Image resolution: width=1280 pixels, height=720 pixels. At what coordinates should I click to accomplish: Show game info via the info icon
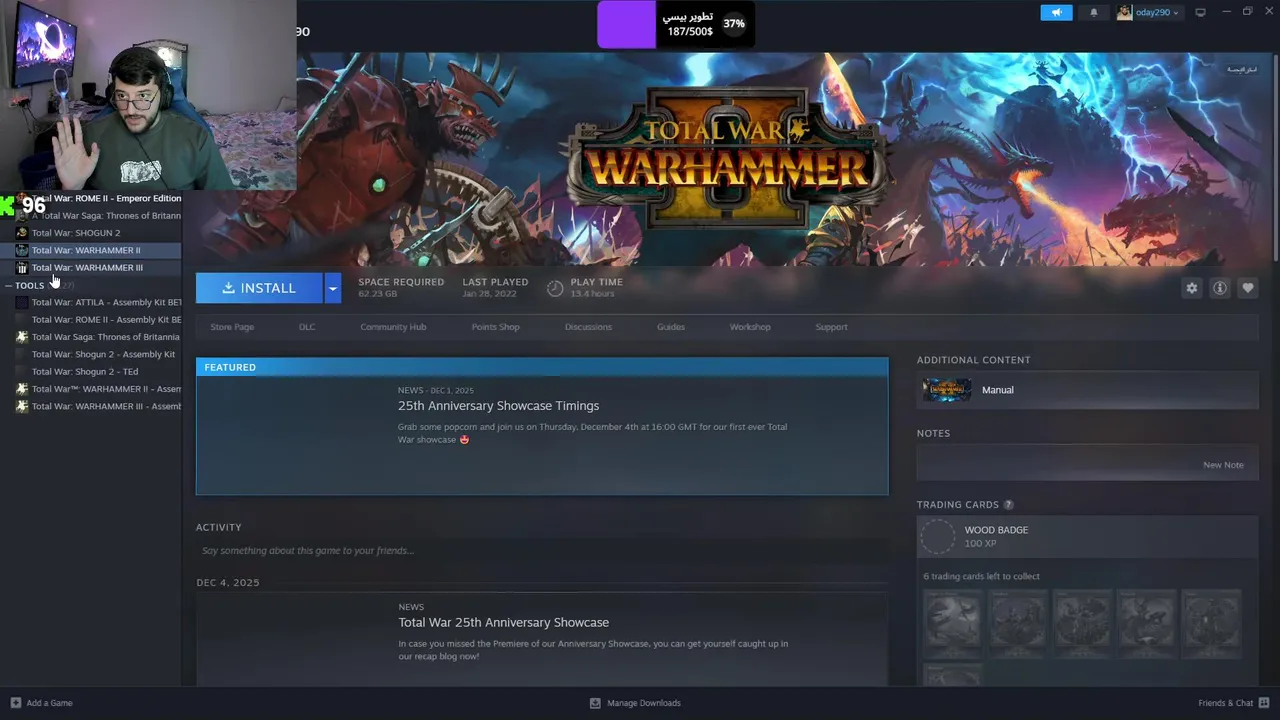1219,288
